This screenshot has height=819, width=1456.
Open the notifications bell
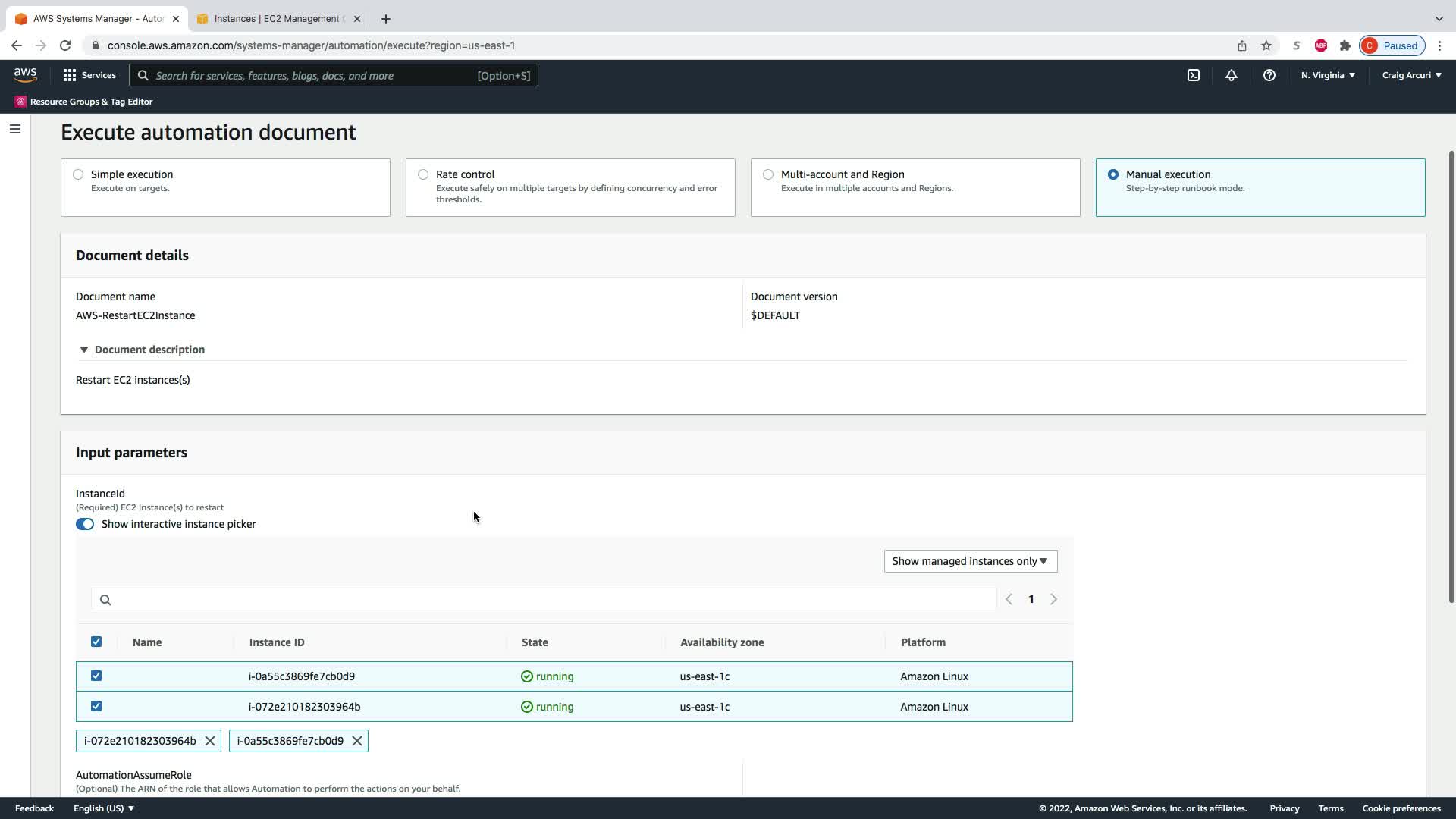pos(1231,75)
